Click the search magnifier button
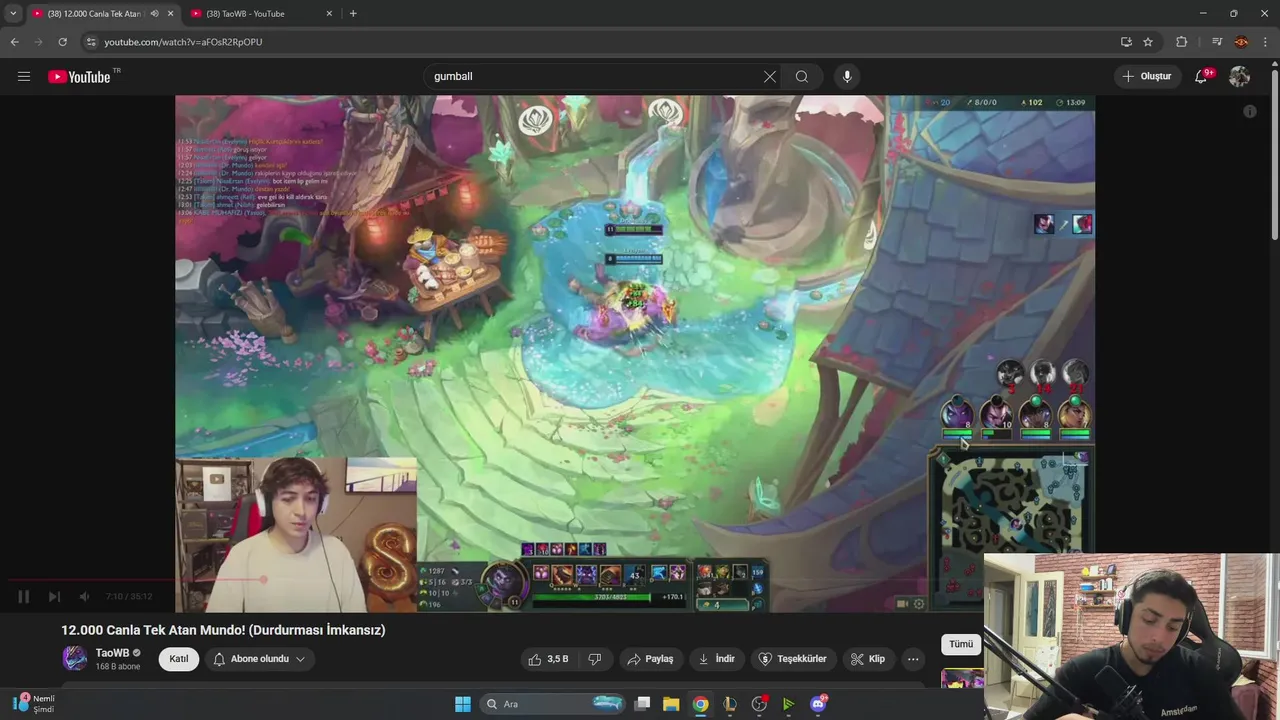This screenshot has height=720, width=1280. pos(802,76)
